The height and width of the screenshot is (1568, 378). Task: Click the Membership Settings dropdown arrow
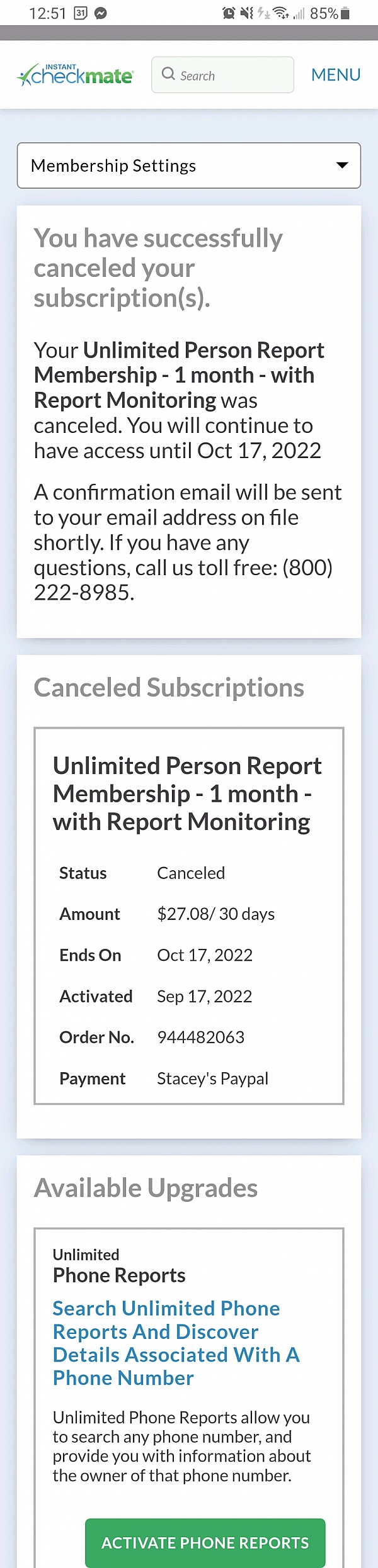[342, 165]
